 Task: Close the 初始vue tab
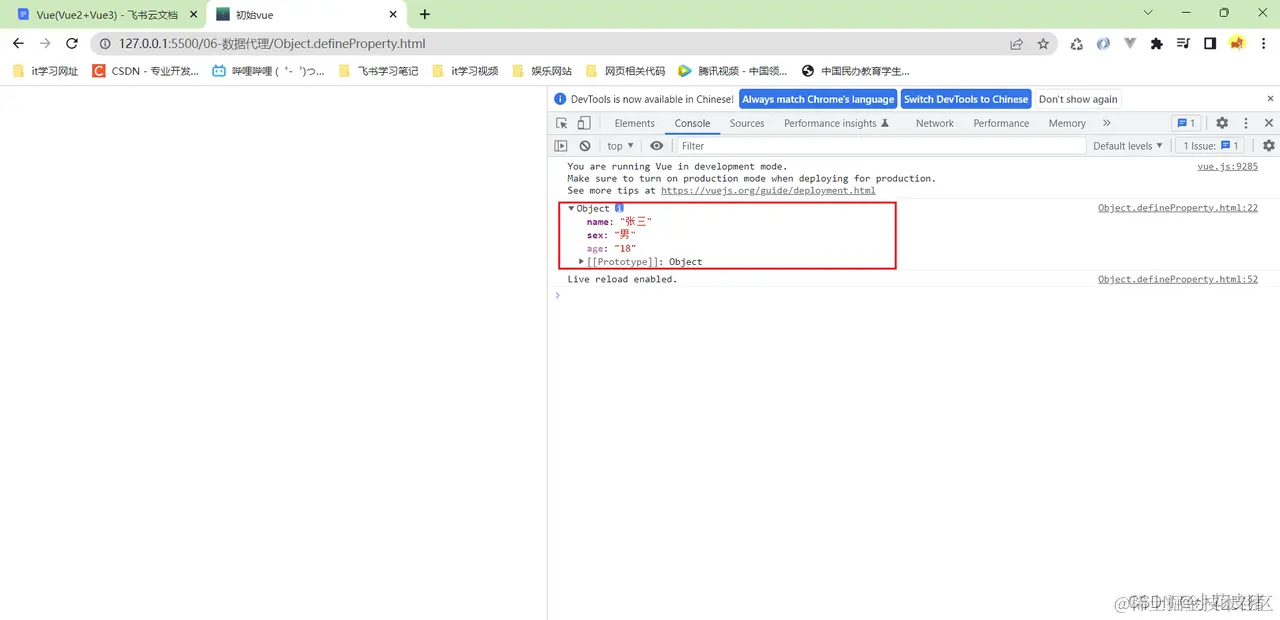click(394, 15)
